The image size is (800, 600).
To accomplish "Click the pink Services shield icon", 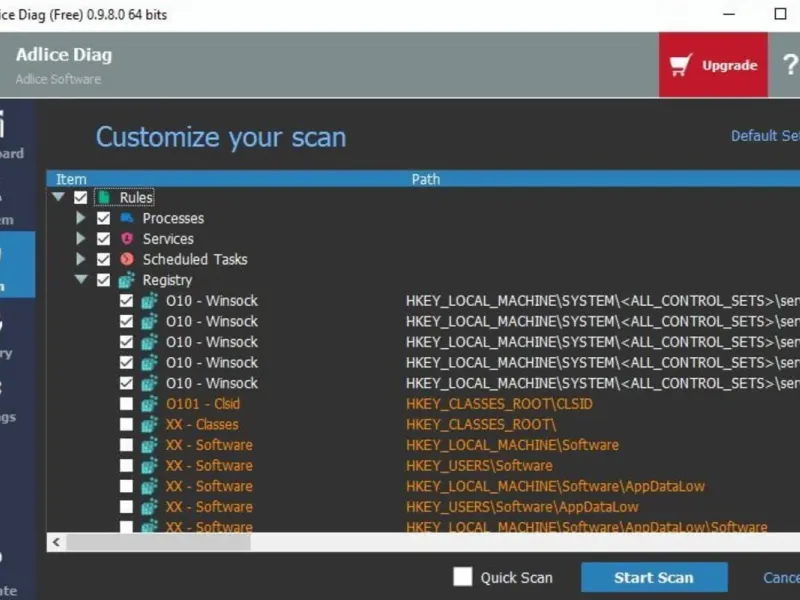I will (x=127, y=239).
